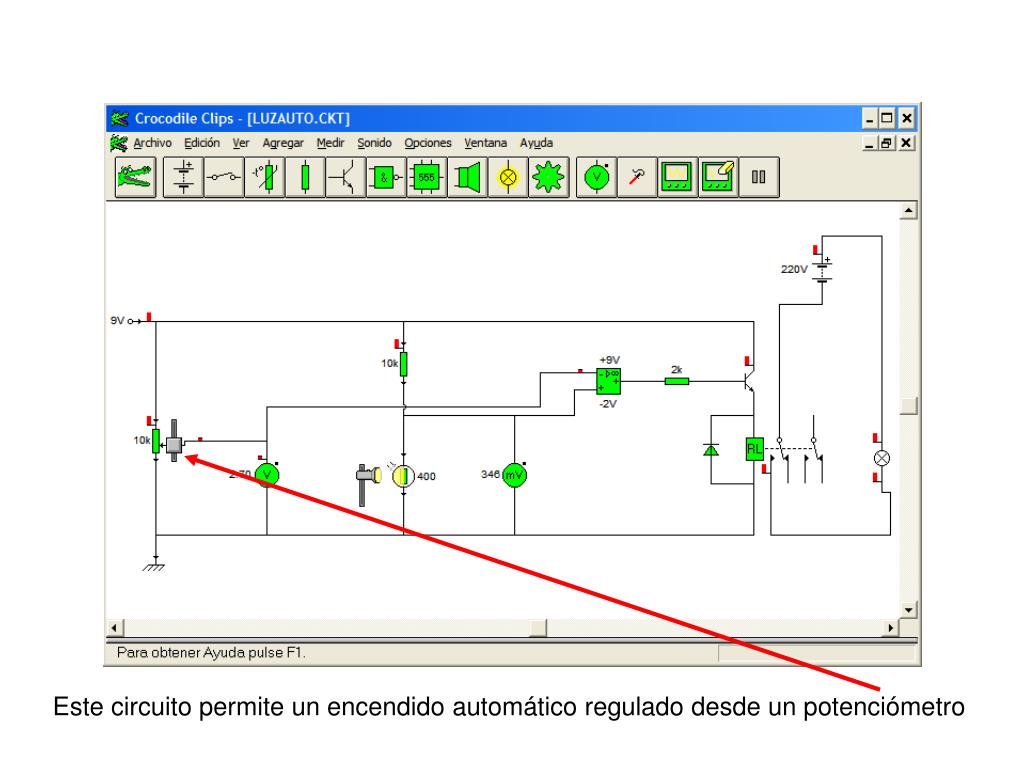Open the switches toolbar icon

coord(224,177)
